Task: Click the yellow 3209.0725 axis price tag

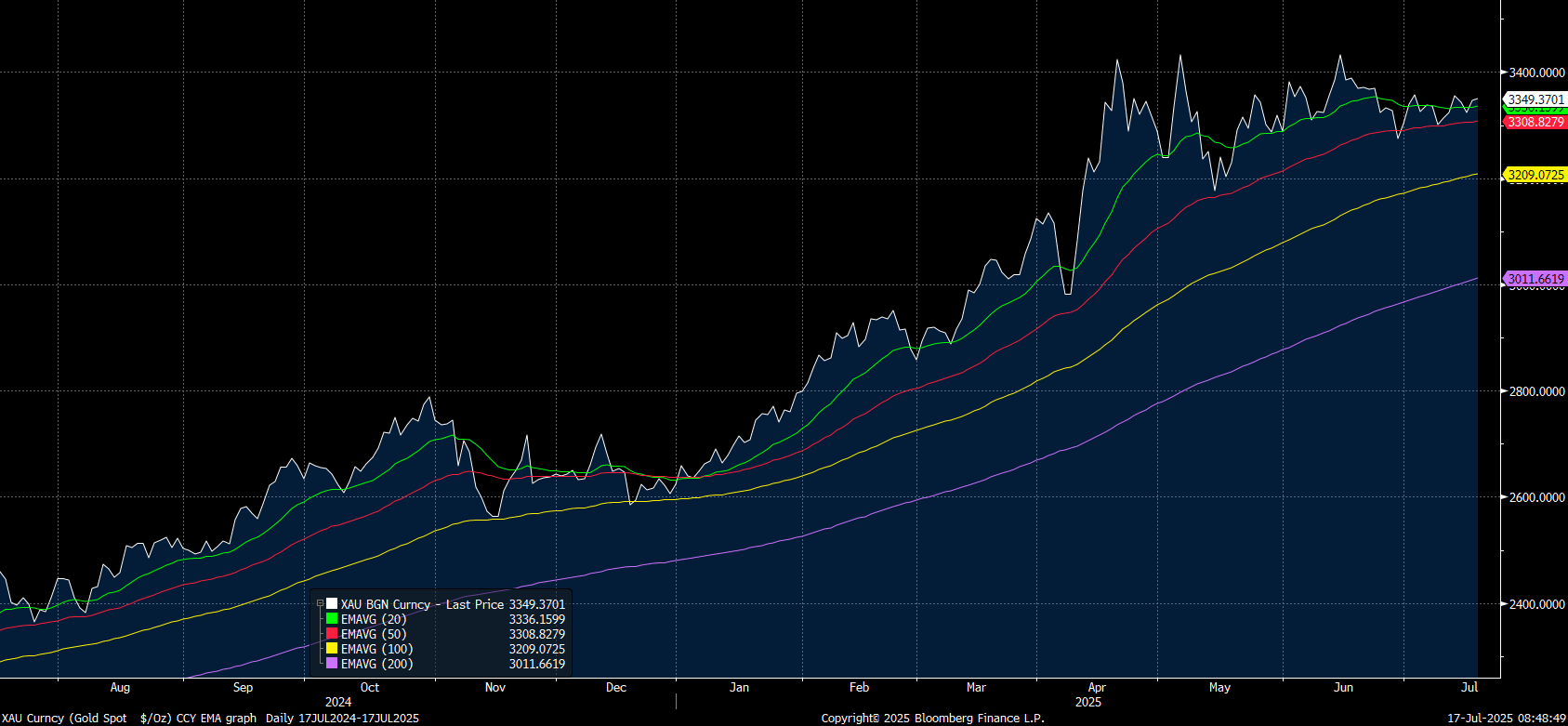Action: coord(1535,175)
